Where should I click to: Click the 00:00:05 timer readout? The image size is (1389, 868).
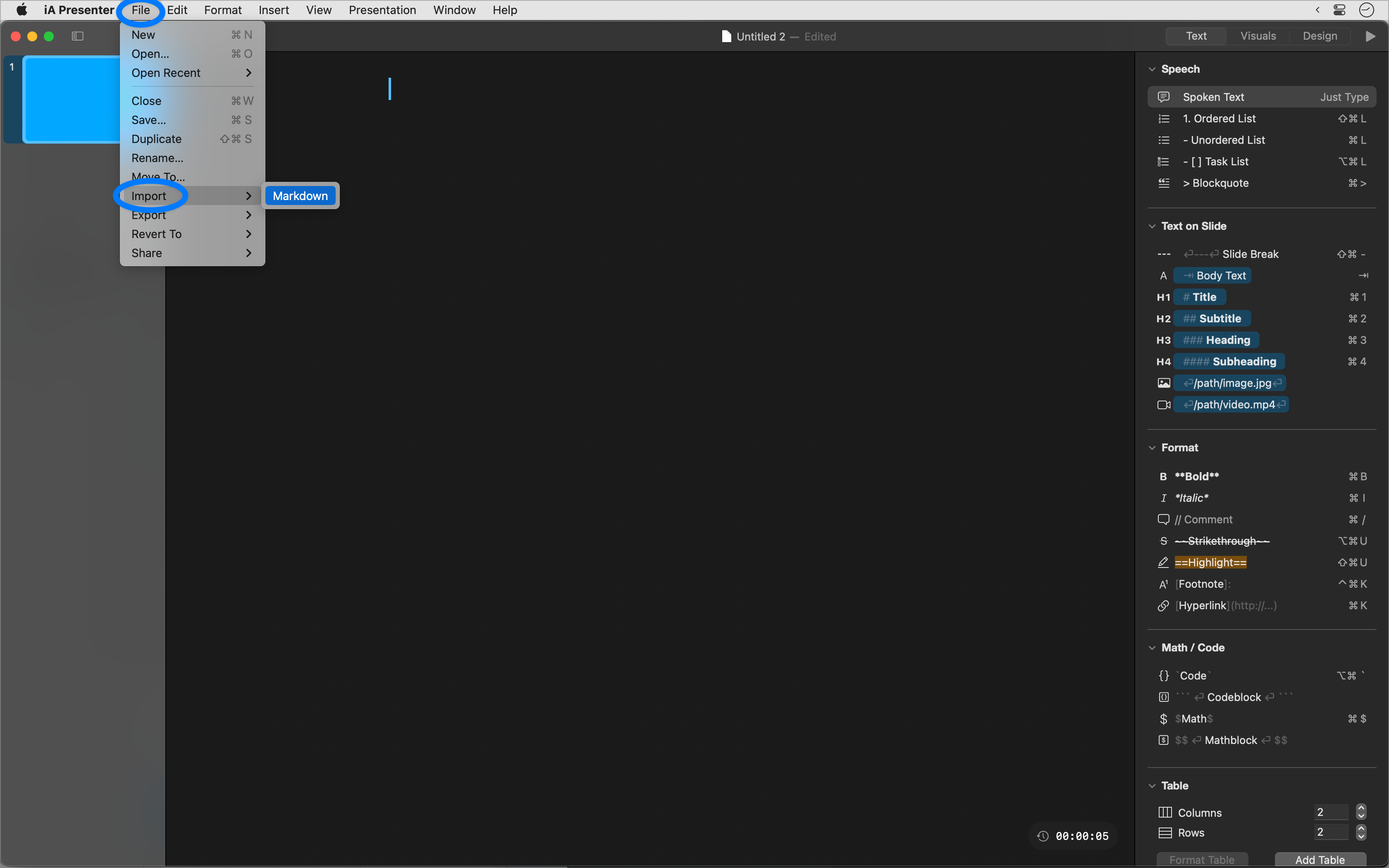pos(1082,837)
